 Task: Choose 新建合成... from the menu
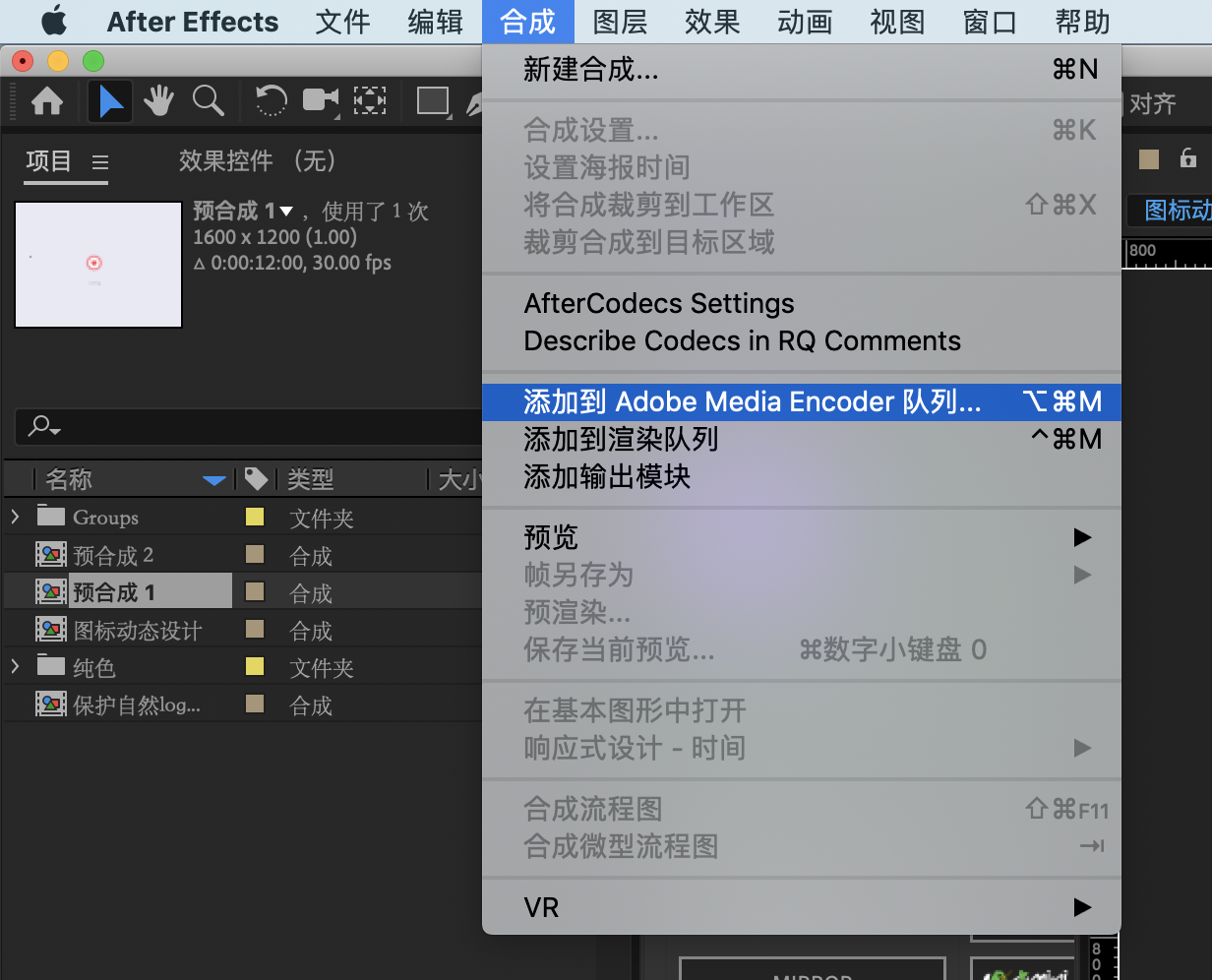[x=802, y=69]
